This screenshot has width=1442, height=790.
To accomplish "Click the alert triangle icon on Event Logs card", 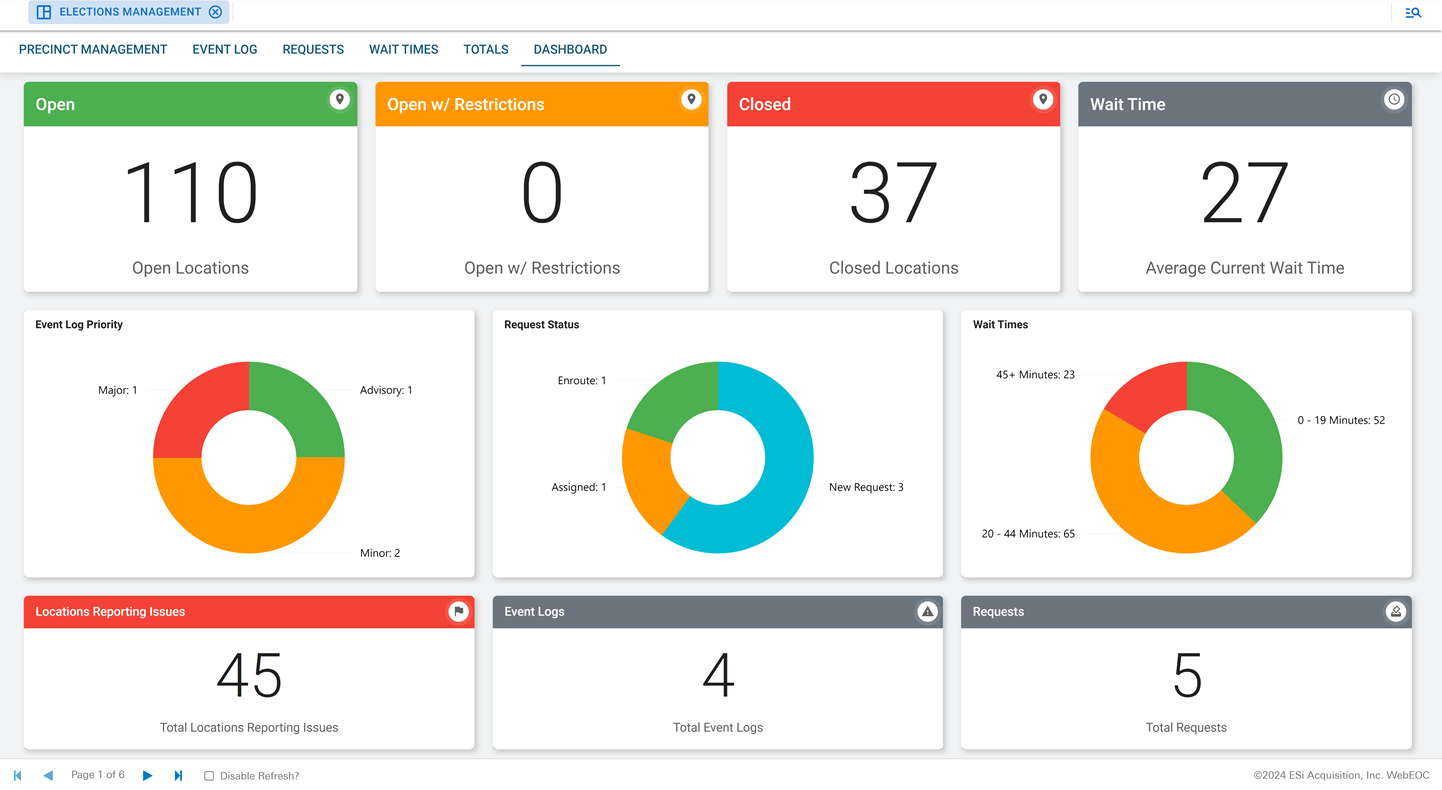I will click(x=927, y=611).
